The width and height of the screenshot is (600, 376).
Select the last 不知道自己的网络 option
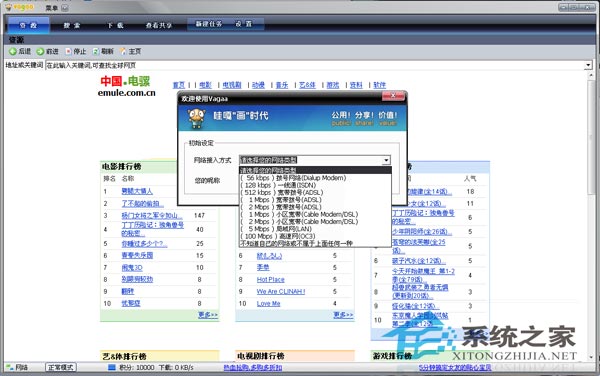[315, 243]
